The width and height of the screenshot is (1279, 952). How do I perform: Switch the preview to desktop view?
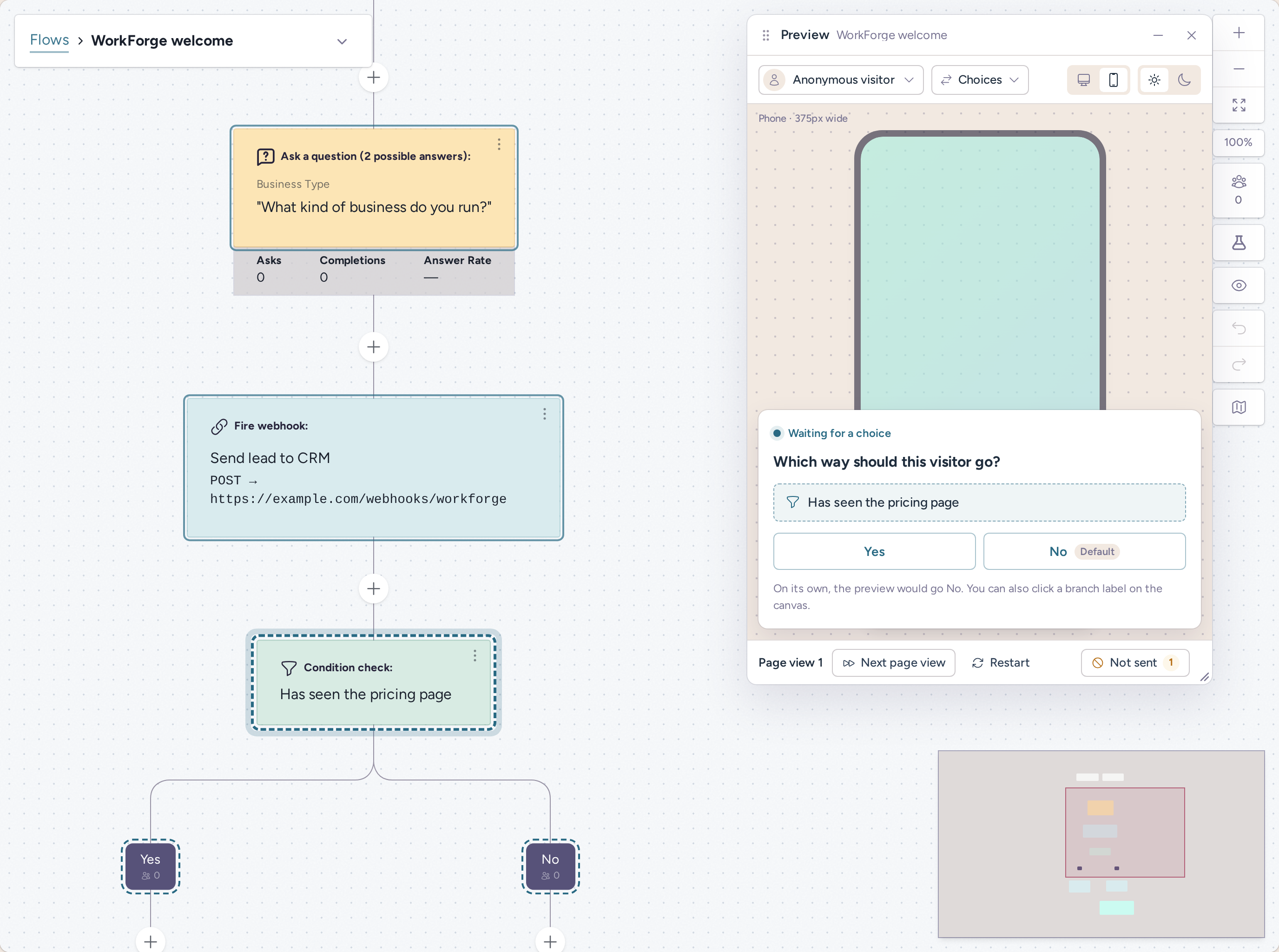pyautogui.click(x=1084, y=79)
